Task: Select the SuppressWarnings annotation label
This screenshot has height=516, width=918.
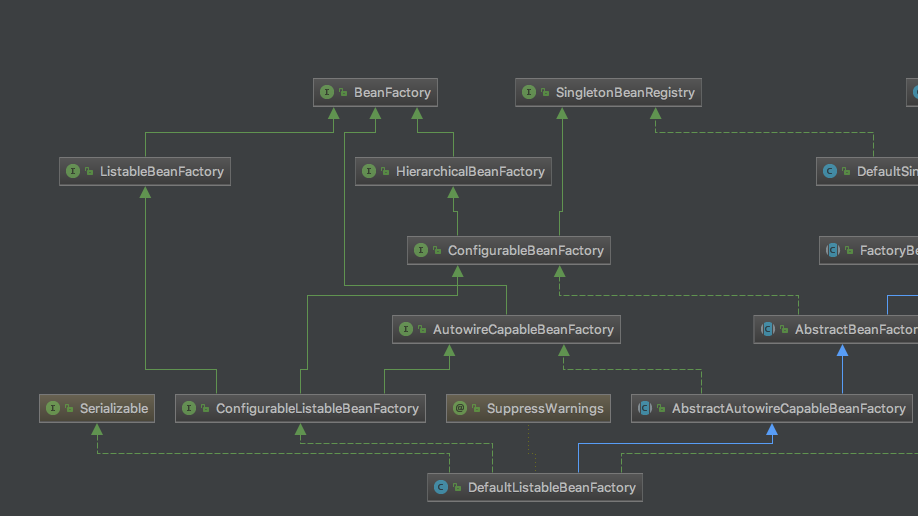Action: pyautogui.click(x=545, y=408)
